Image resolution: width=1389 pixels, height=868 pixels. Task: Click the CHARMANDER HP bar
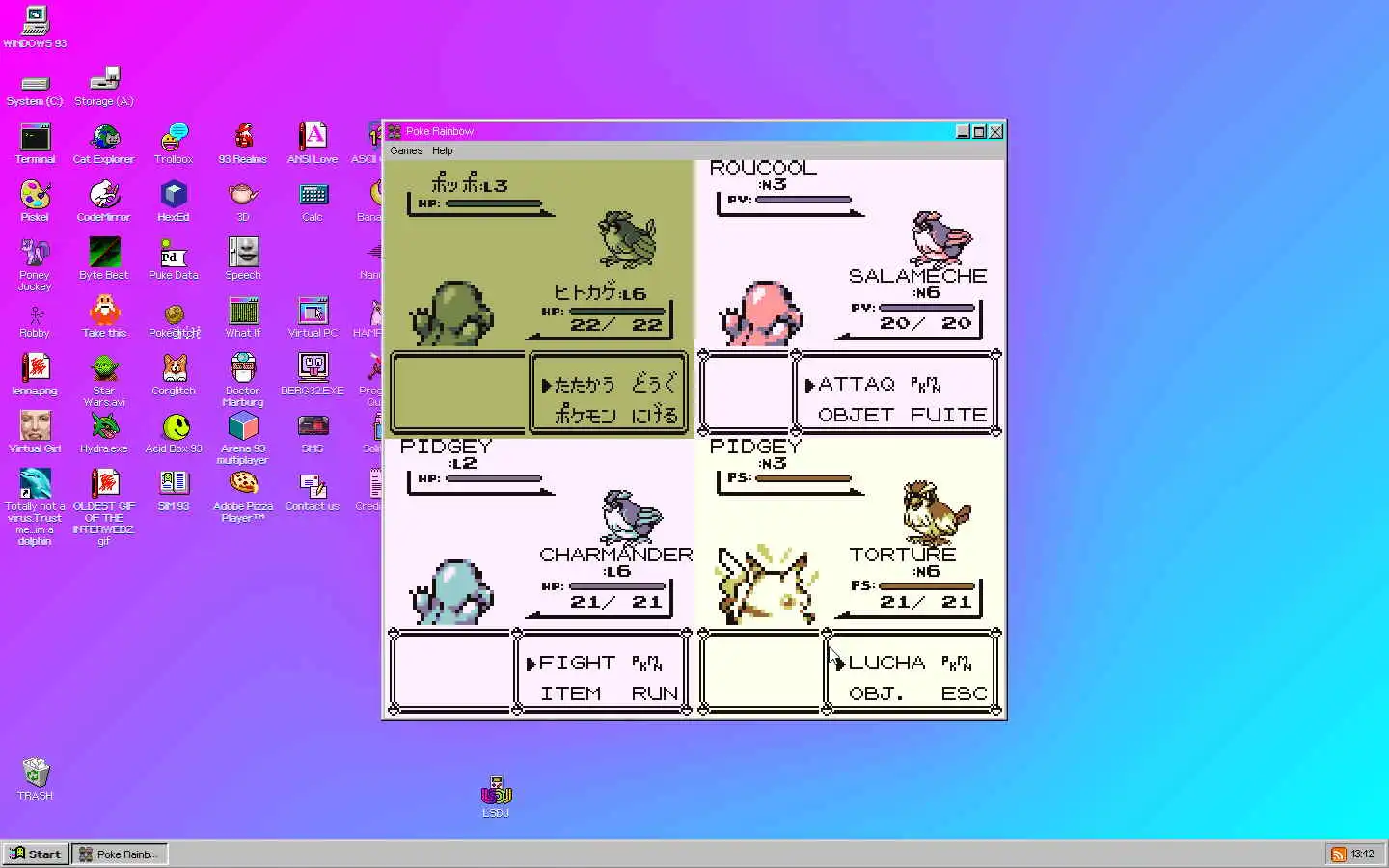tap(617, 586)
